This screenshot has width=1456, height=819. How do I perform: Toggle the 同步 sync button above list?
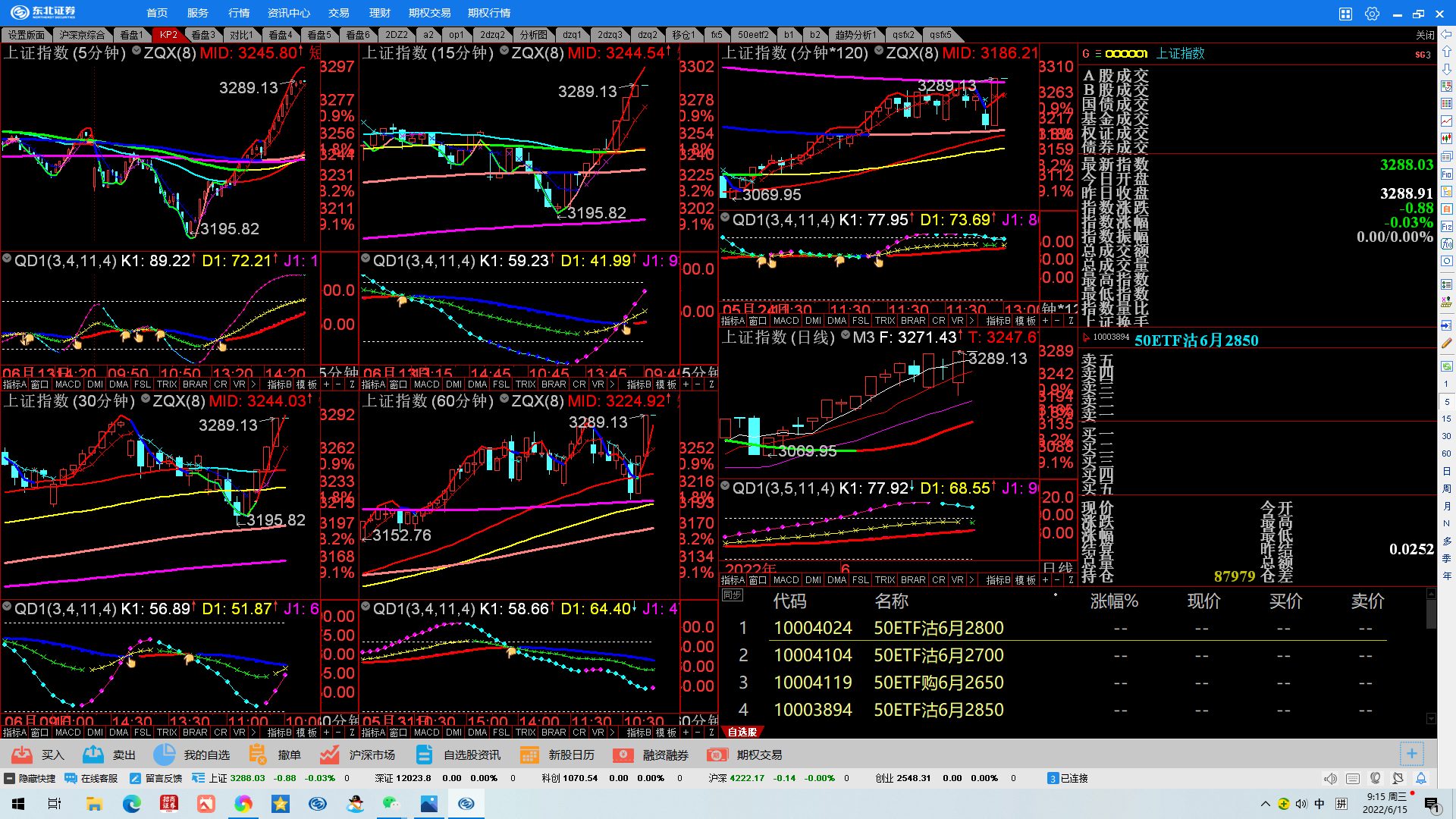(732, 595)
